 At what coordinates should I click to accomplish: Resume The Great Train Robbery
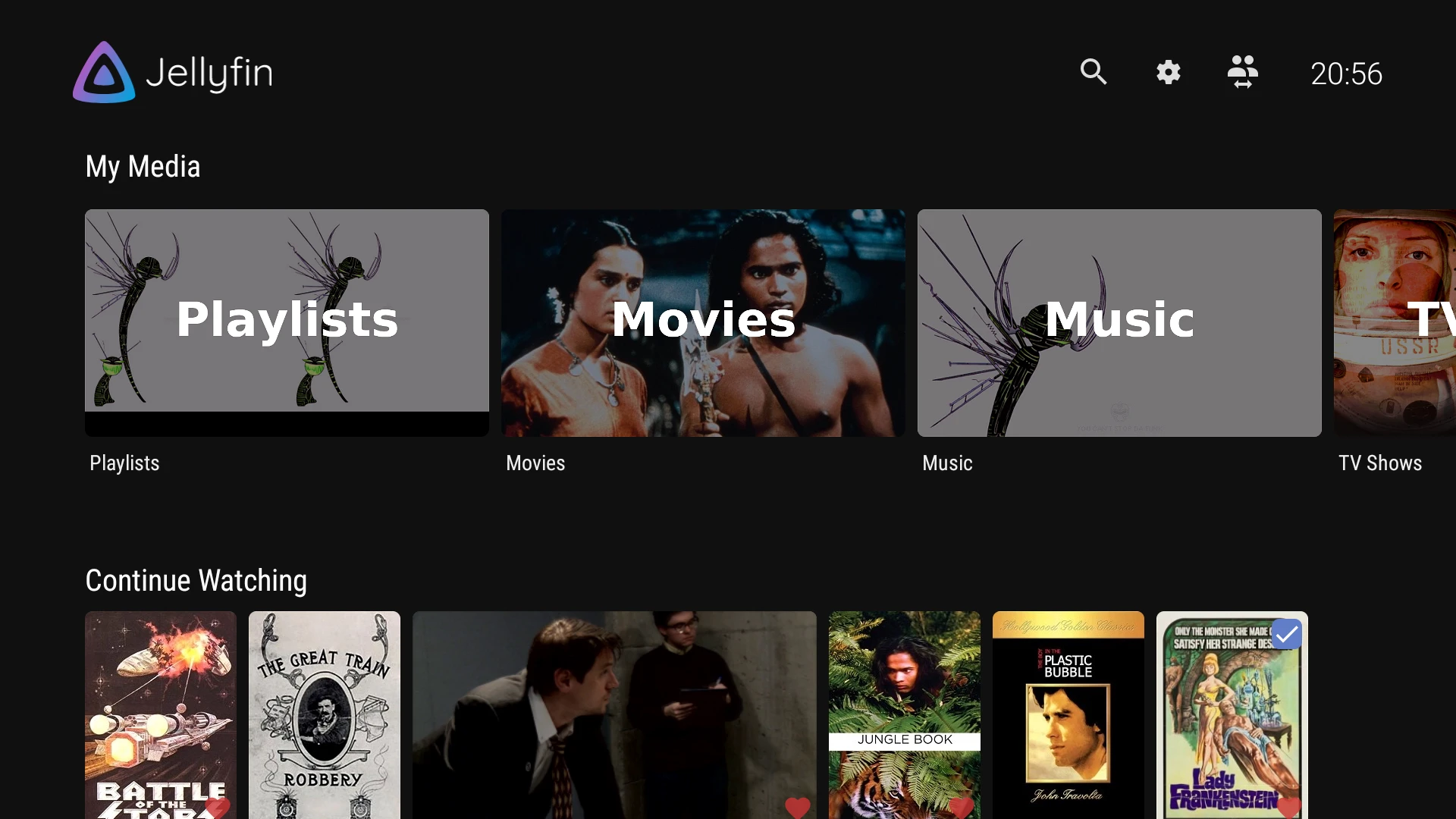[324, 713]
